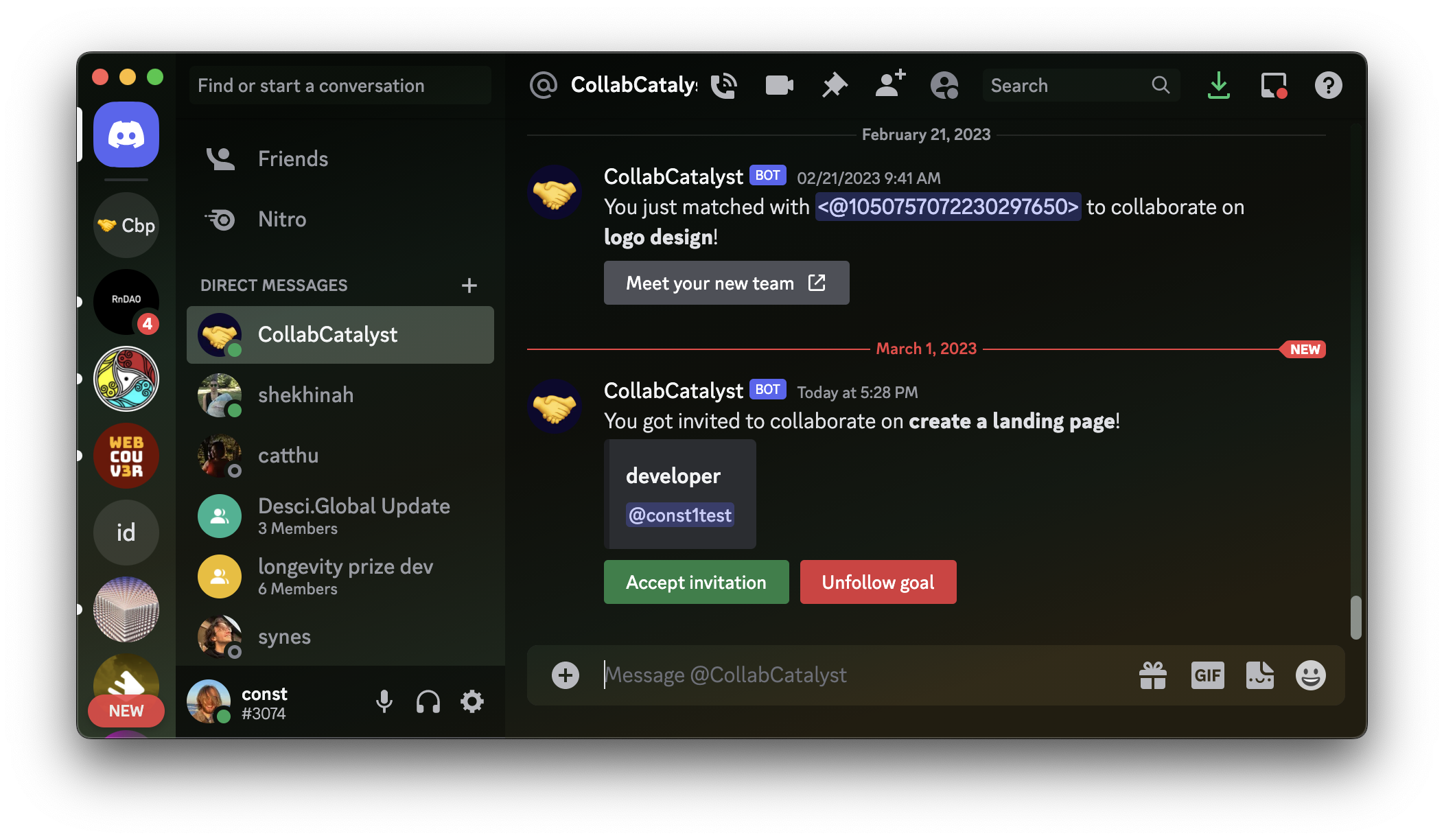
Task: Click the developer role card heading
Action: click(x=673, y=476)
